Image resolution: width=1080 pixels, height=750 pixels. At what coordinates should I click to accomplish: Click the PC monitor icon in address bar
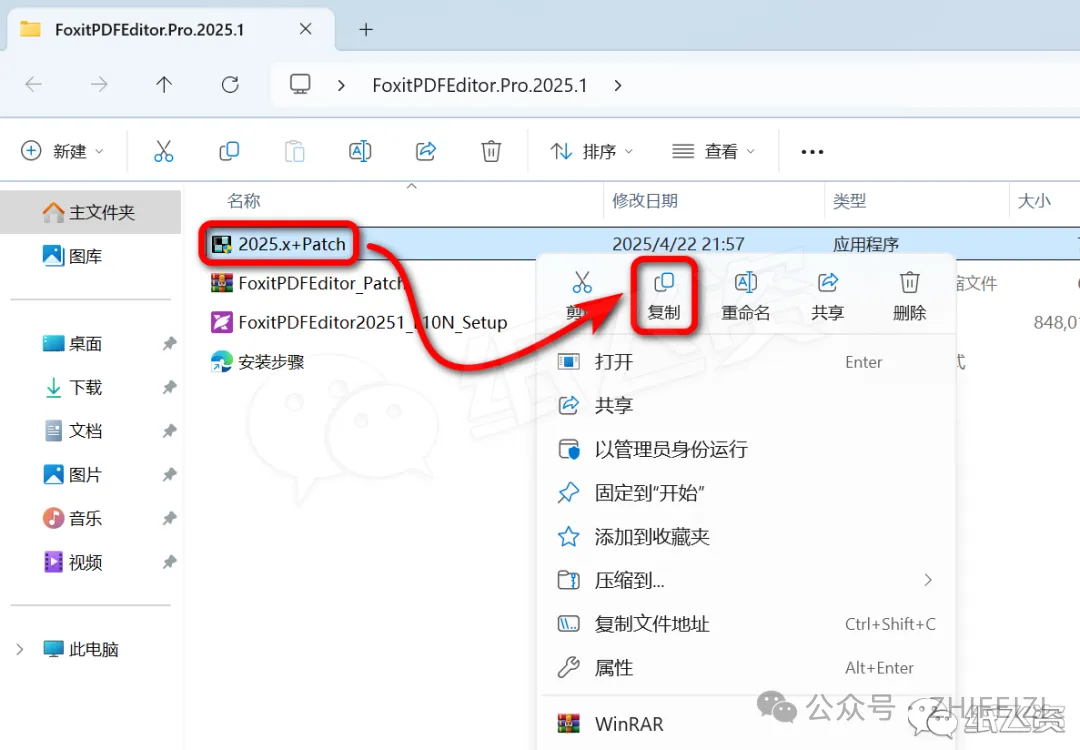tap(300, 84)
